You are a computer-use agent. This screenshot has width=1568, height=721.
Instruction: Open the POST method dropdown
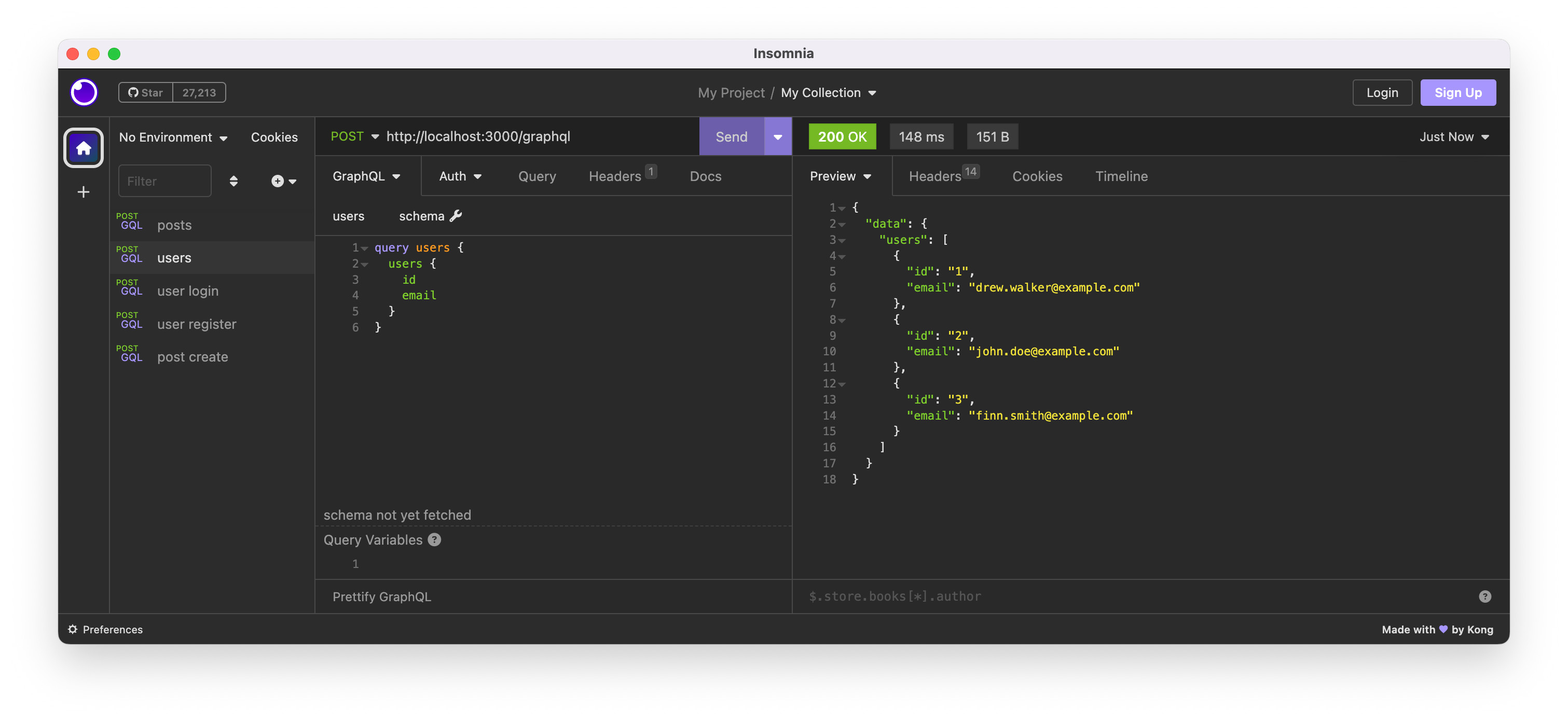tap(354, 136)
